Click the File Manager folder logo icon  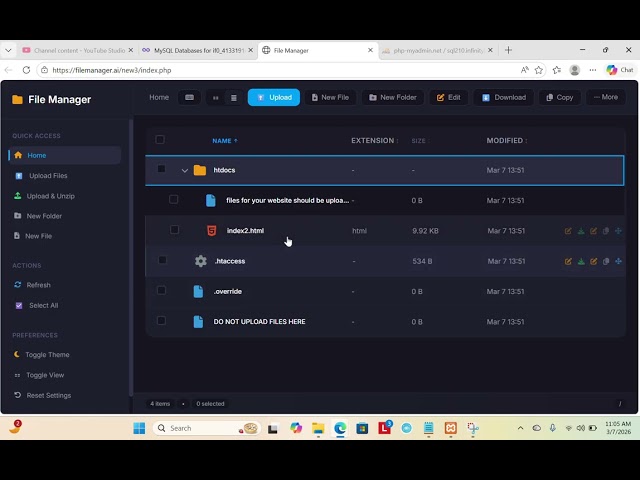click(17, 100)
